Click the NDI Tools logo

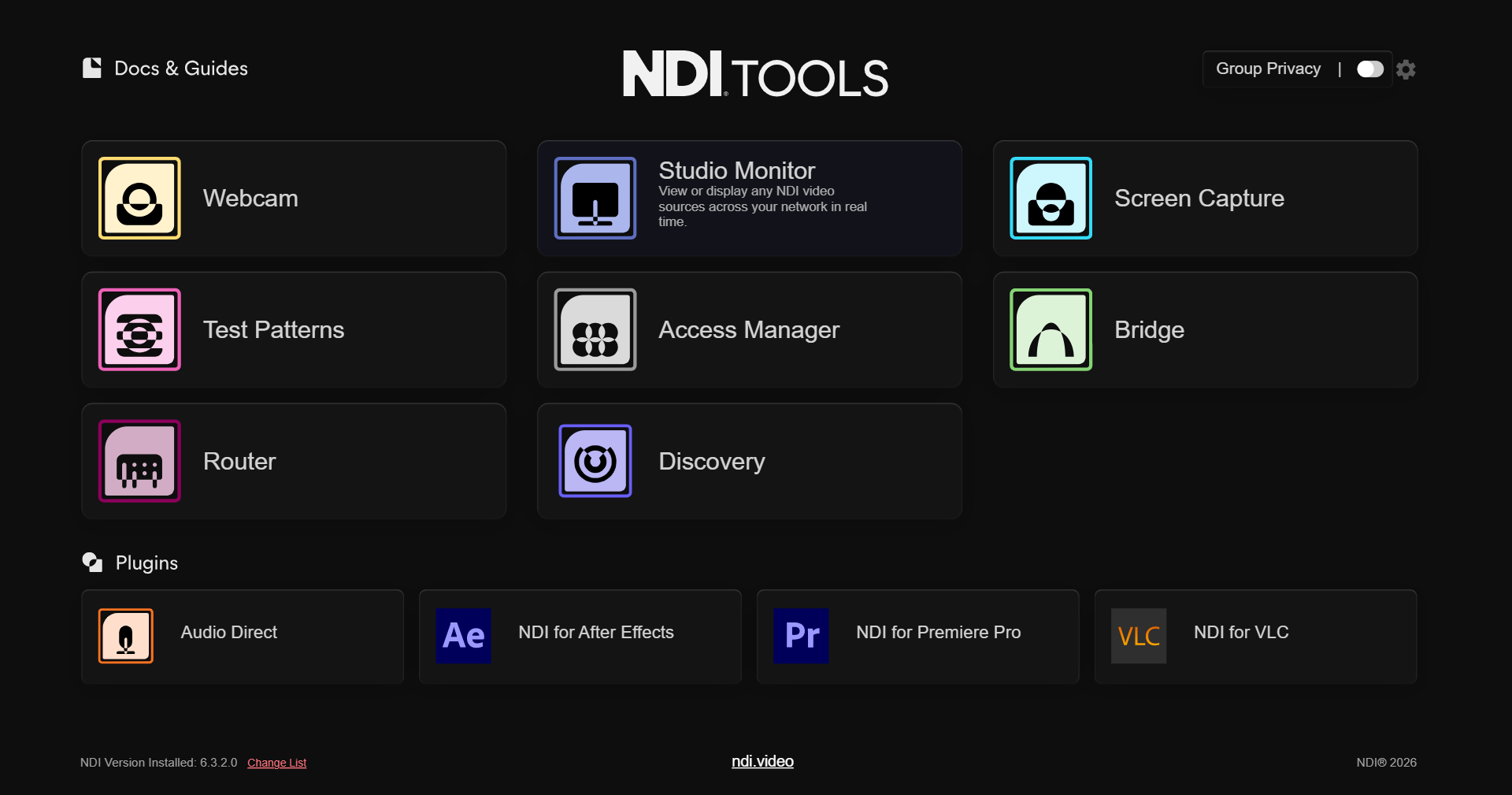(756, 74)
